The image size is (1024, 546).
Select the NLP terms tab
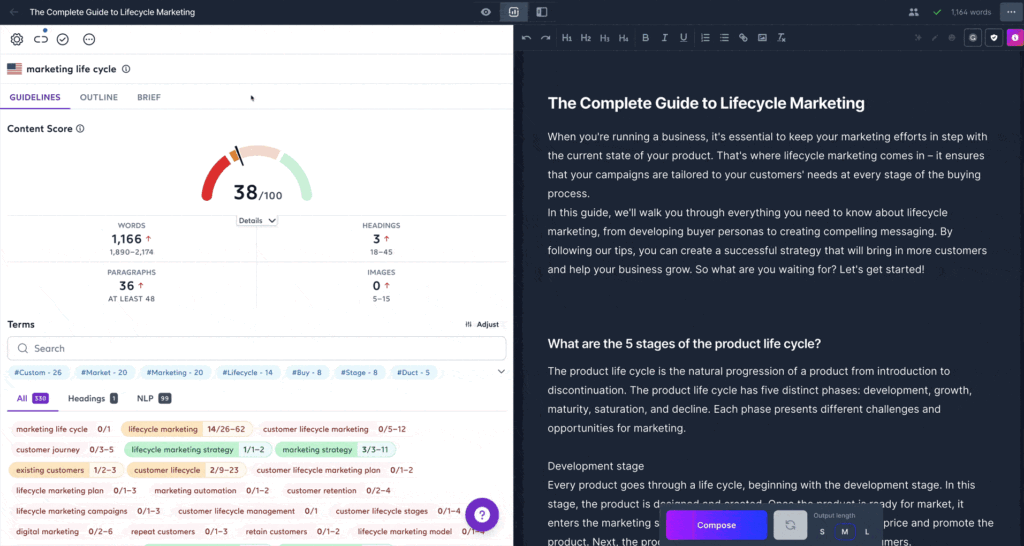coord(144,398)
